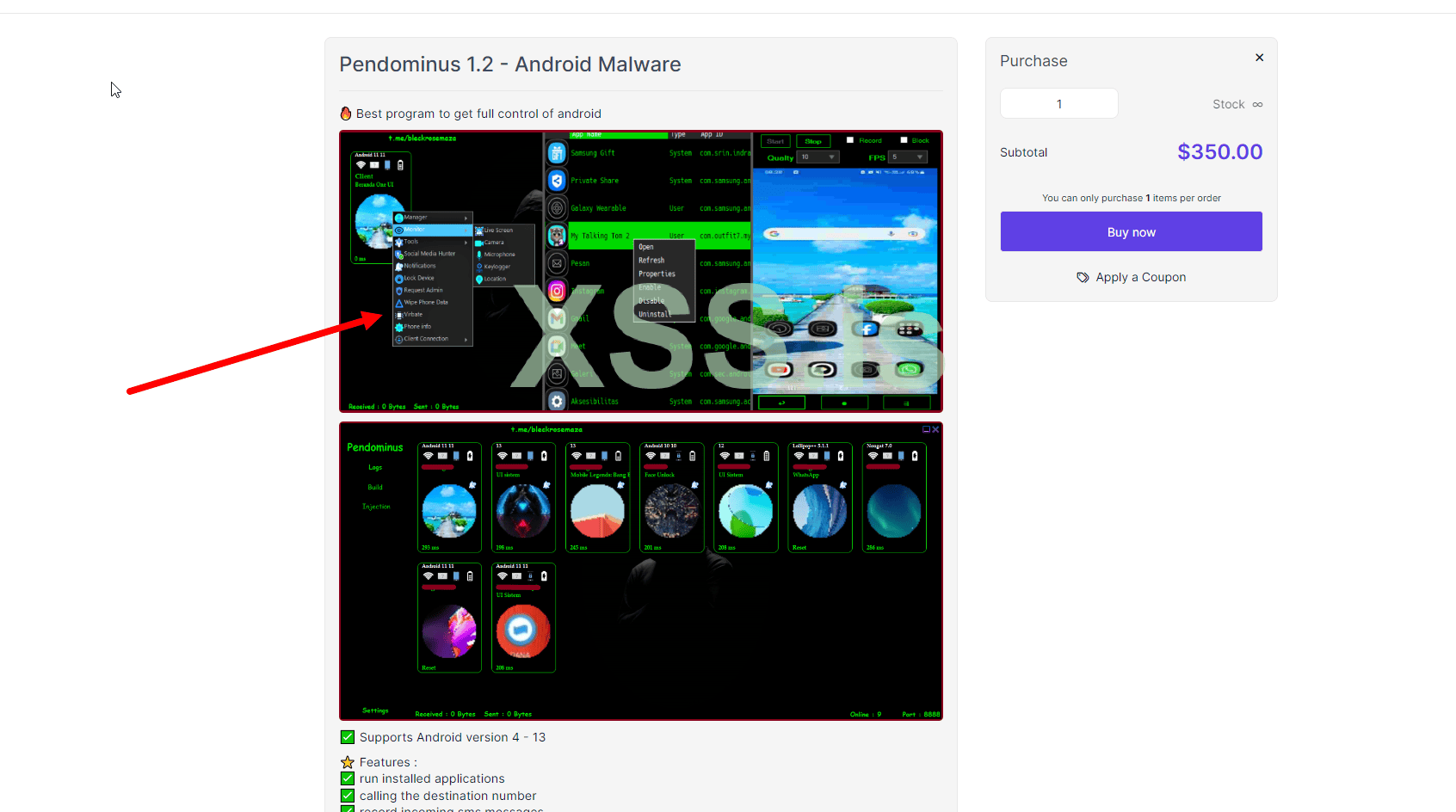Click the 'Best program to get full control of android' text

[x=478, y=114]
